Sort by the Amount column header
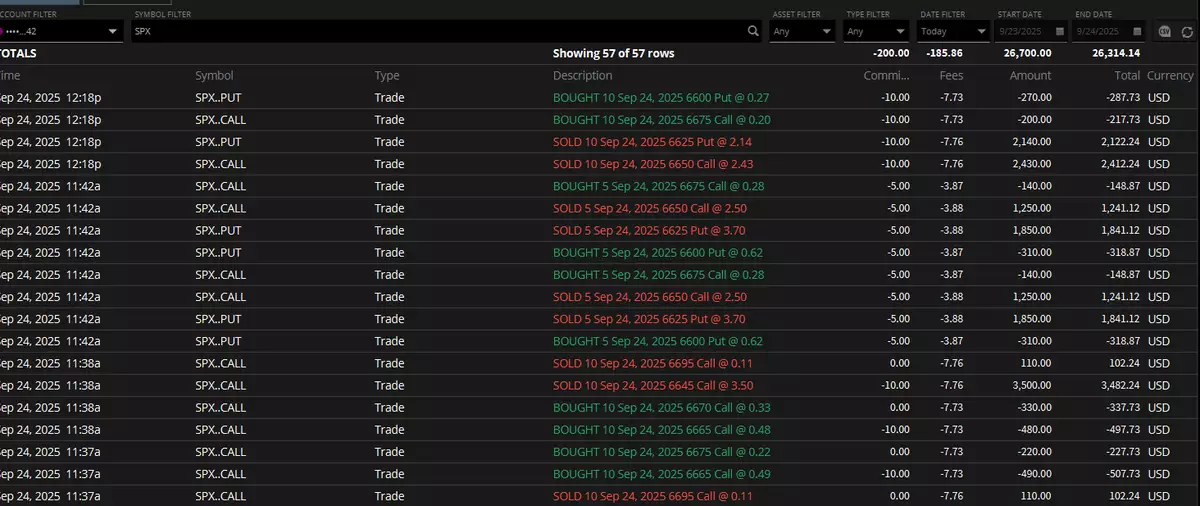This screenshot has height=506, width=1200. [1030, 75]
